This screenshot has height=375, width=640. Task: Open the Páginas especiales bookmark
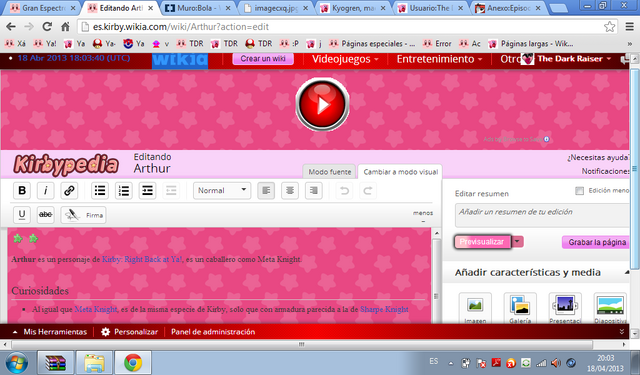[372, 44]
